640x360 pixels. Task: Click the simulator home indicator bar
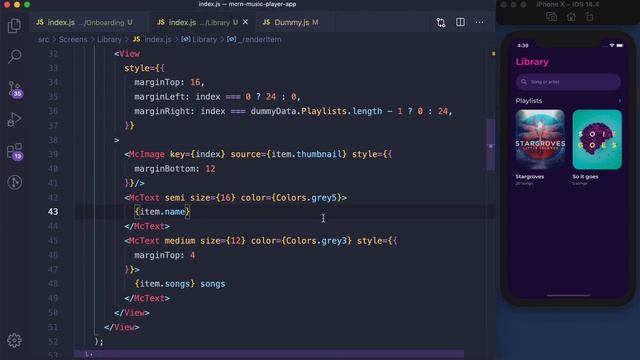(x=568, y=295)
